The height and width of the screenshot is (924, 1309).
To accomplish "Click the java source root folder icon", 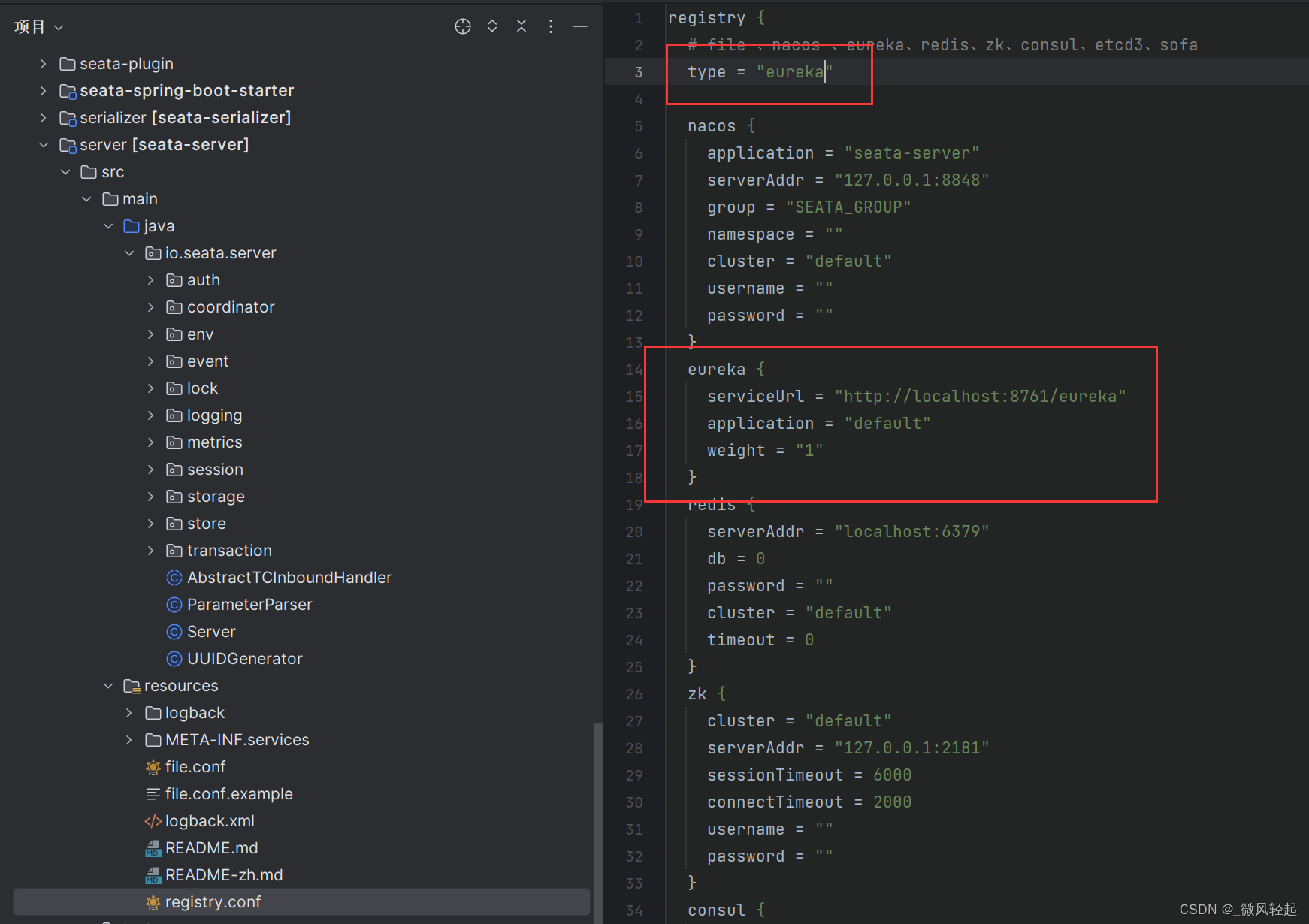I will tap(132, 226).
